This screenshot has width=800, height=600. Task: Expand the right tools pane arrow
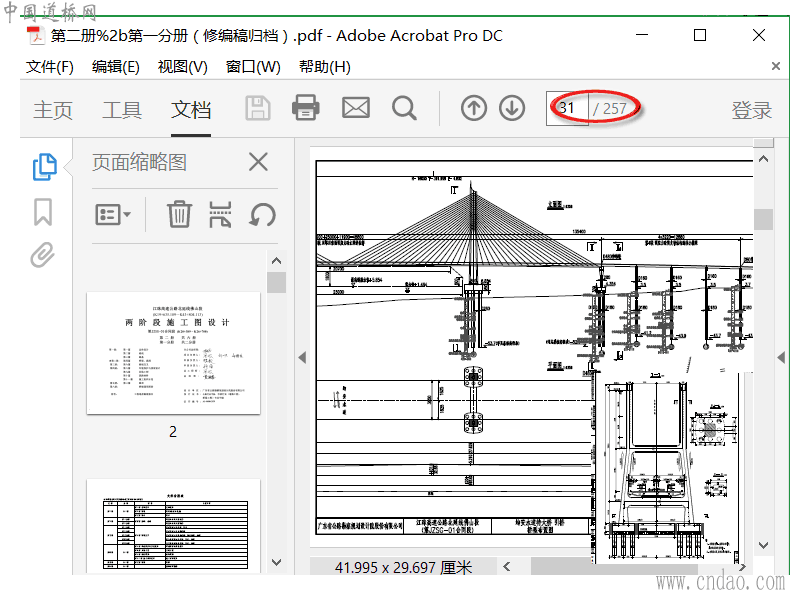(x=781, y=357)
